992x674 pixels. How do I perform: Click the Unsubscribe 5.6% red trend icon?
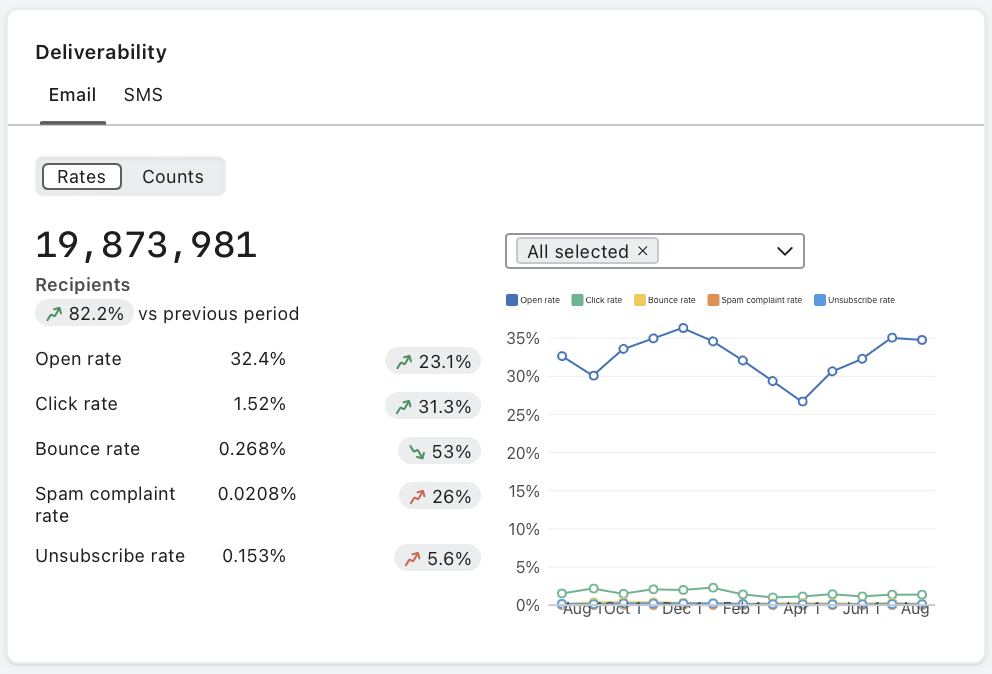pos(412,559)
